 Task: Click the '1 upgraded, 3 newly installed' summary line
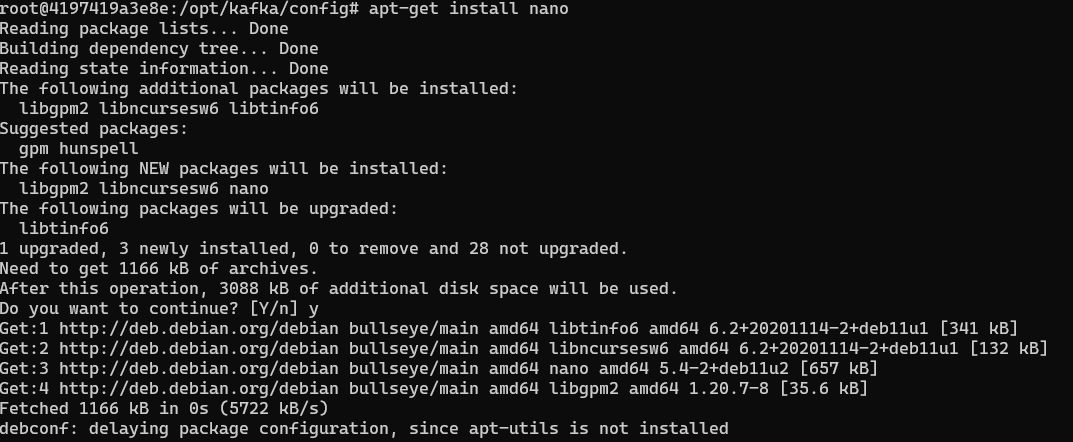pyautogui.click(x=313, y=248)
